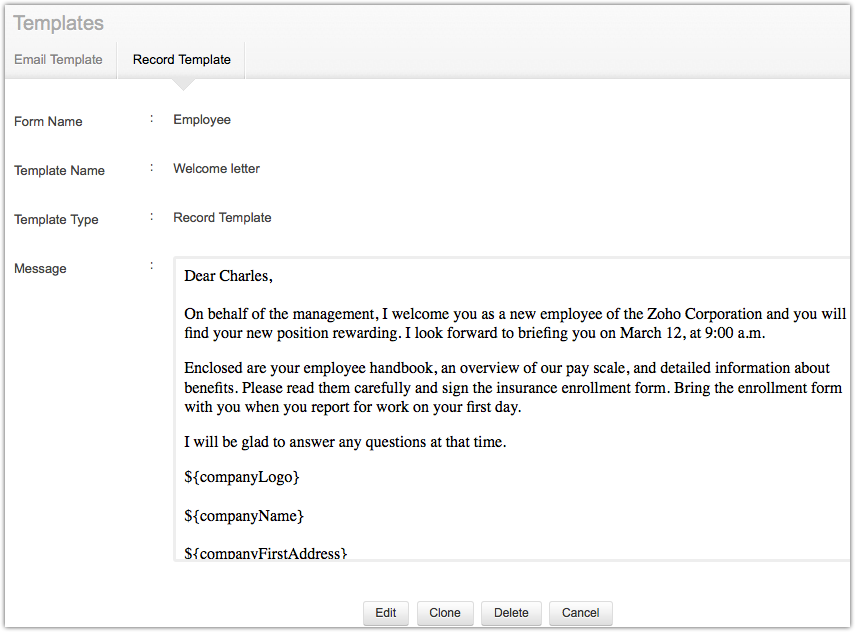Viewport: 855px width, 632px height.
Task: Delete this record template
Action: [x=511, y=613]
